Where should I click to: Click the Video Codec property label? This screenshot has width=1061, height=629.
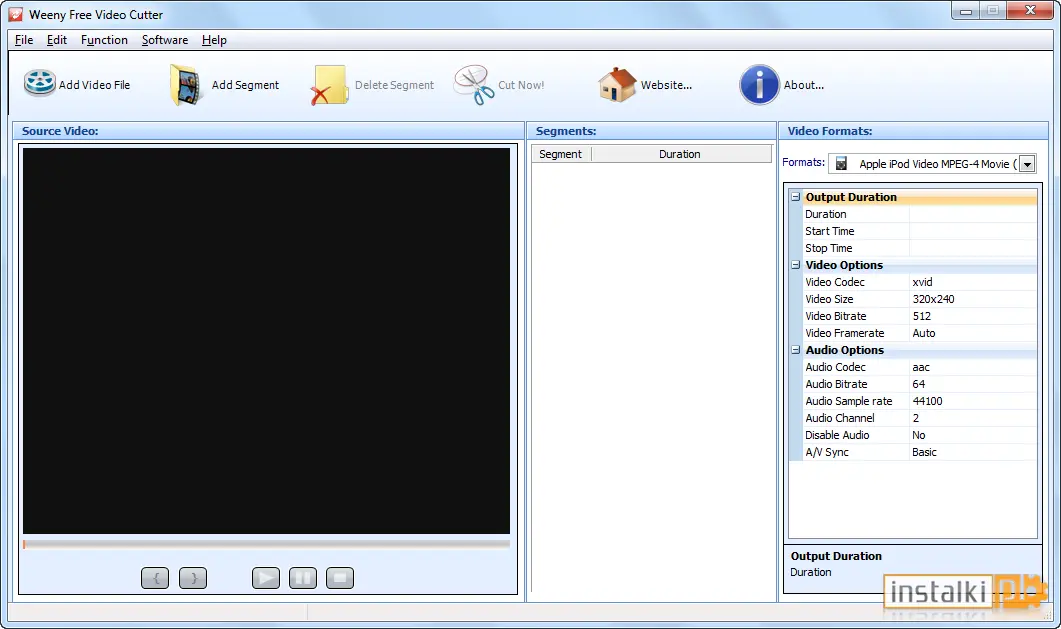pyautogui.click(x=835, y=282)
